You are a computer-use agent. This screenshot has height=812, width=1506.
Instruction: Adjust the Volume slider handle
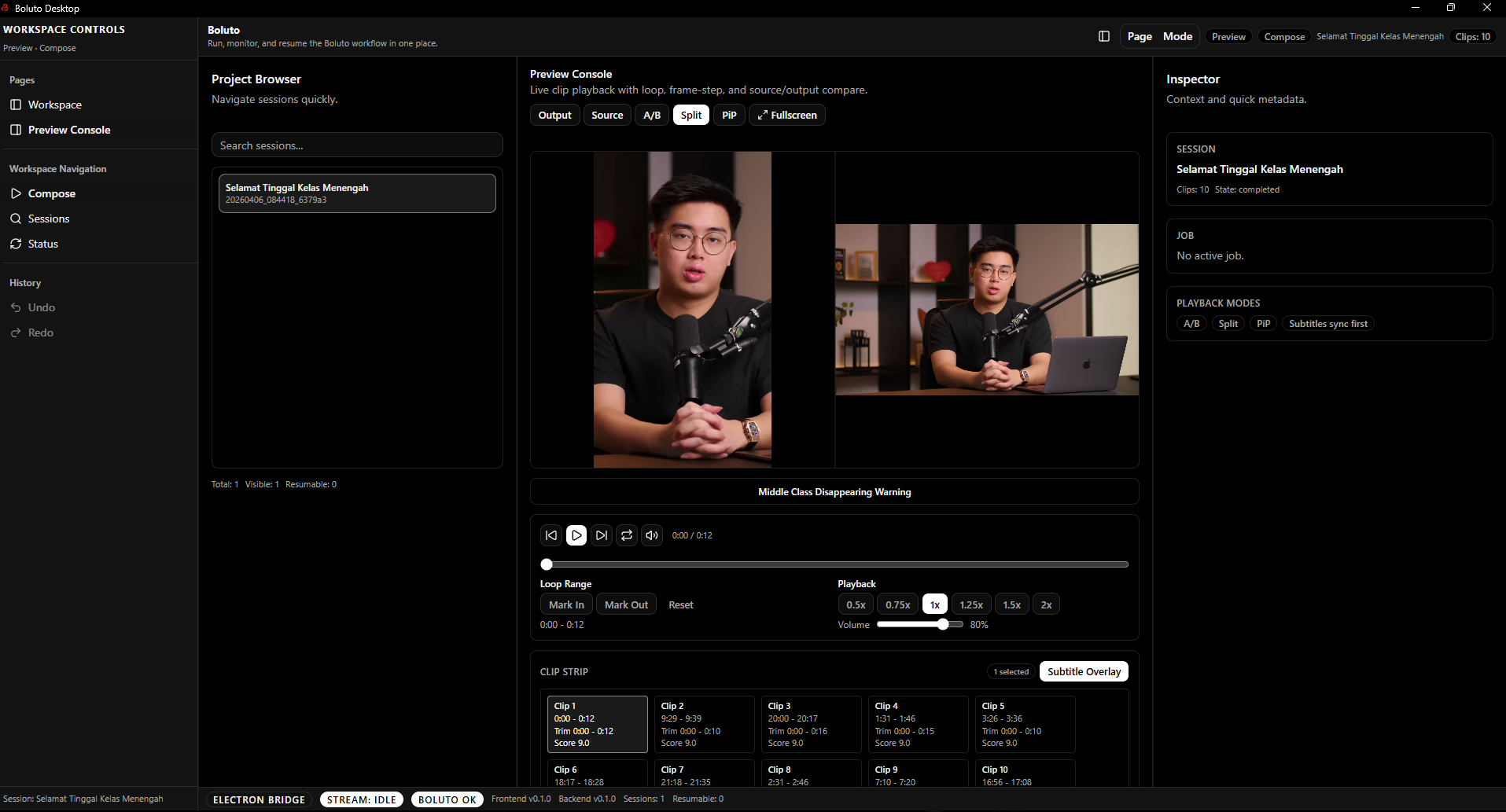point(943,624)
